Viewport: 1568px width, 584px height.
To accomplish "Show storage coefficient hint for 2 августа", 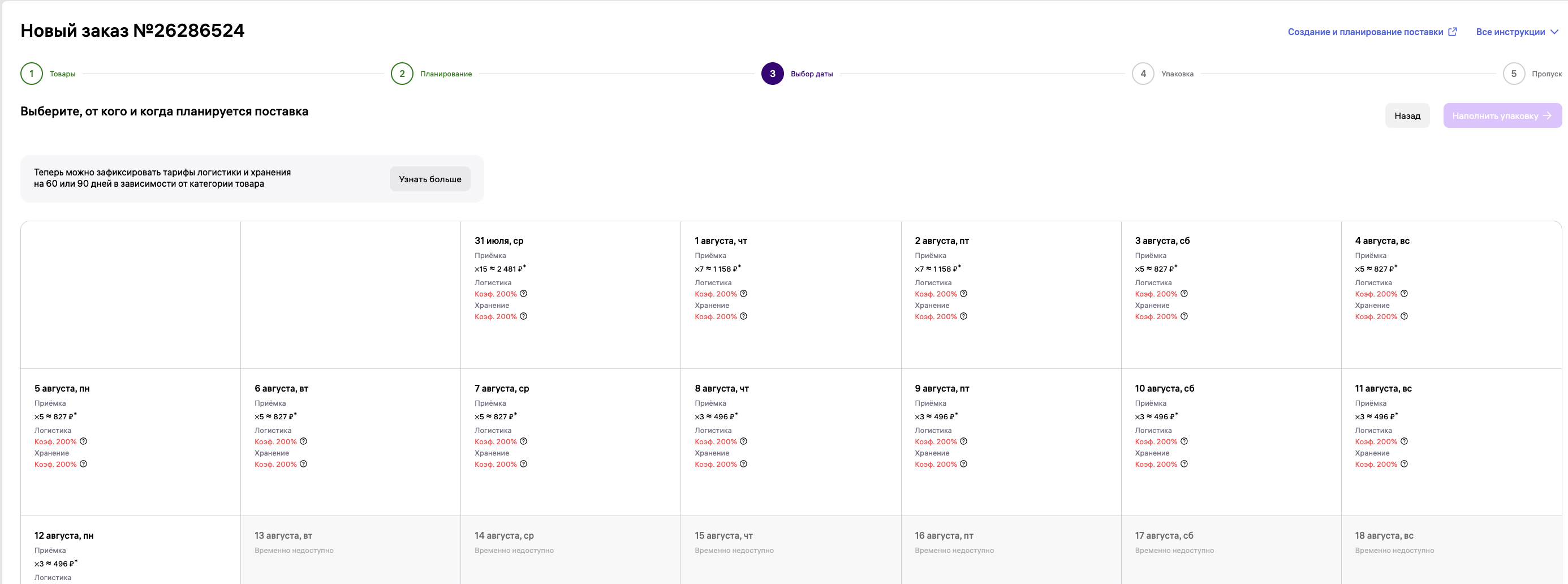I will point(963,316).
